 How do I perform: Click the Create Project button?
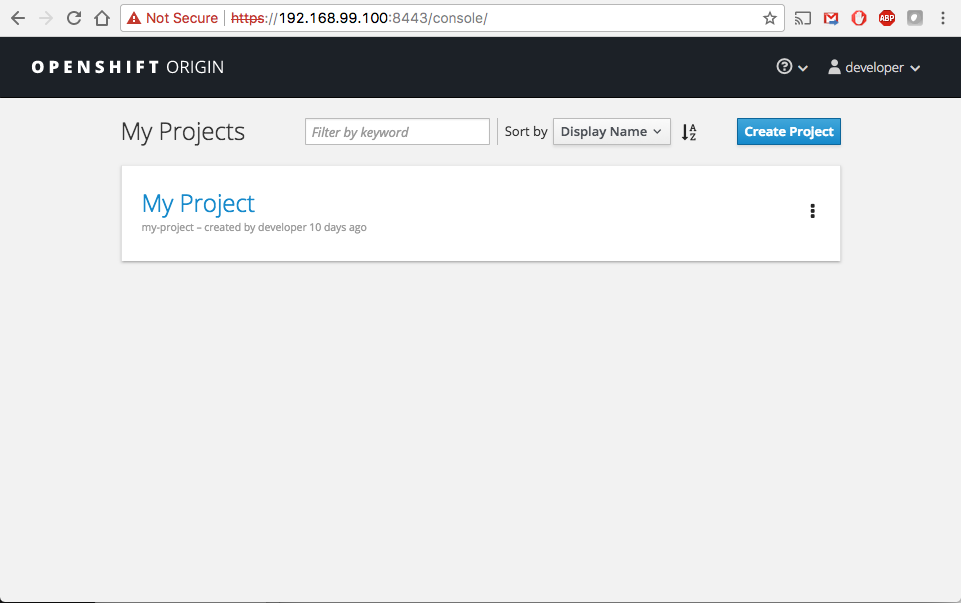pyautogui.click(x=789, y=132)
